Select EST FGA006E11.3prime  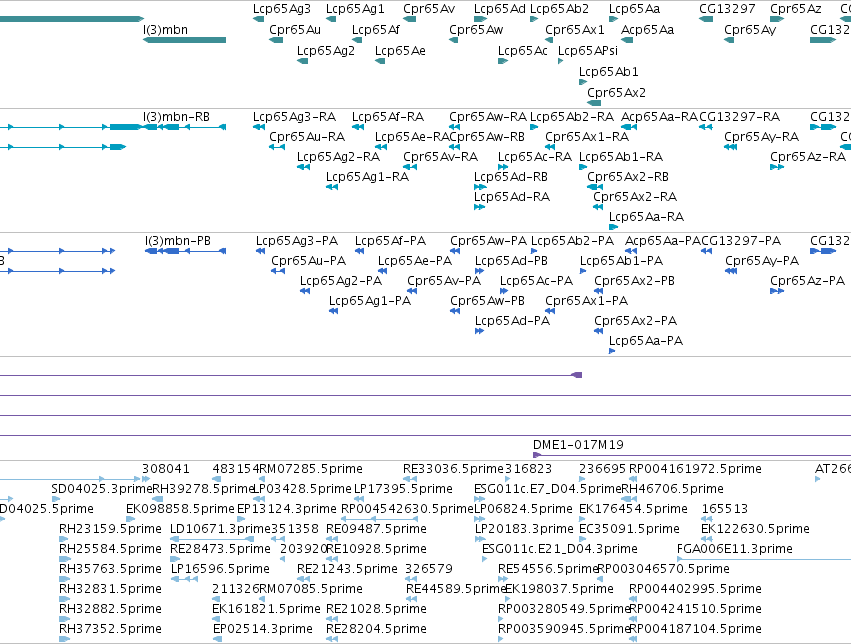click(x=735, y=549)
